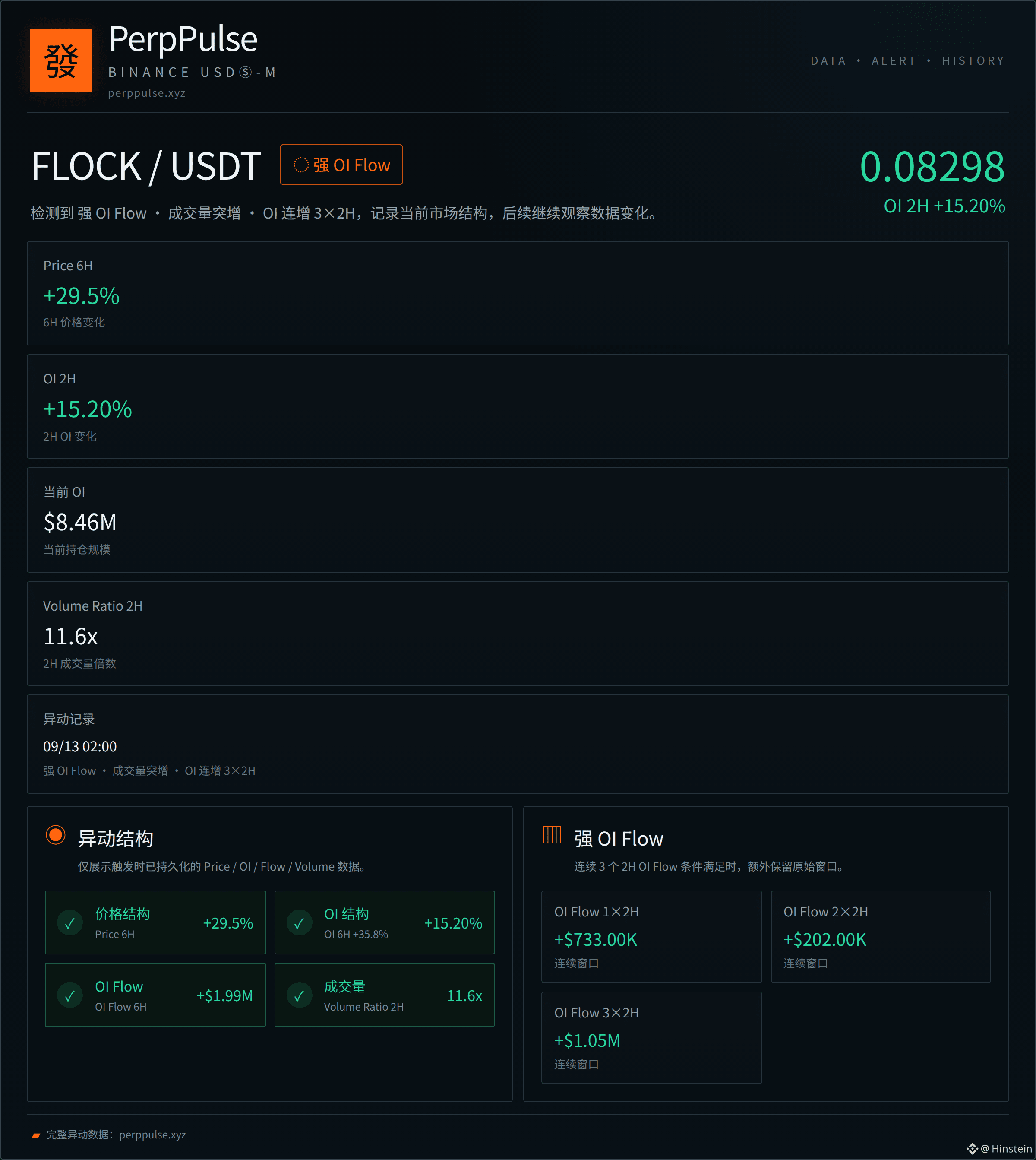Open the DATA menu item

tap(828, 61)
